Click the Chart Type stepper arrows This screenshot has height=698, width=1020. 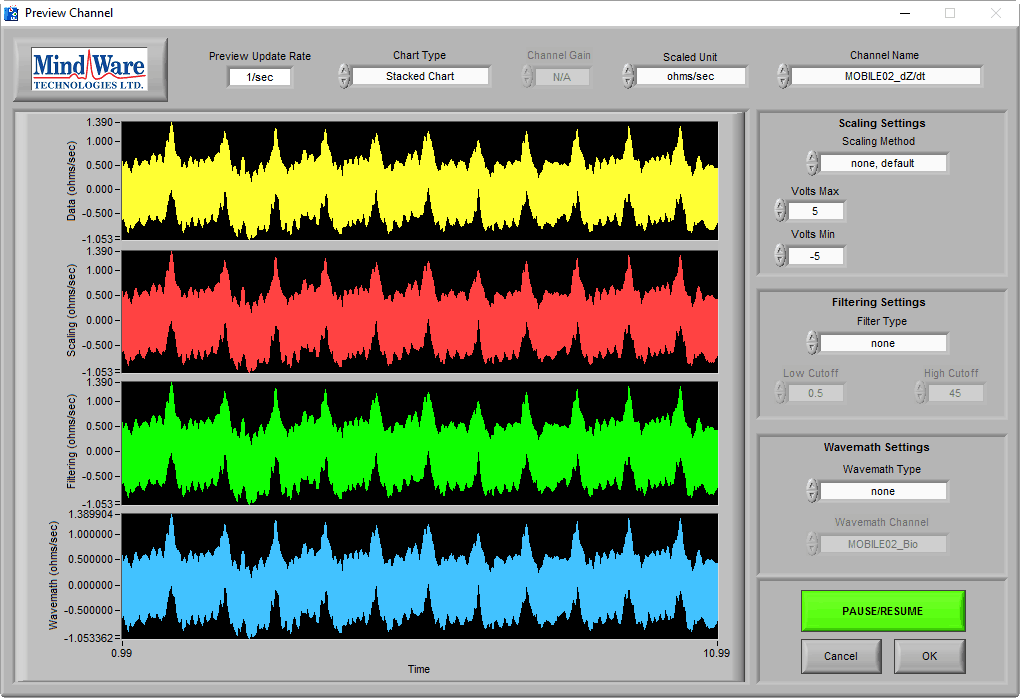coord(344,76)
